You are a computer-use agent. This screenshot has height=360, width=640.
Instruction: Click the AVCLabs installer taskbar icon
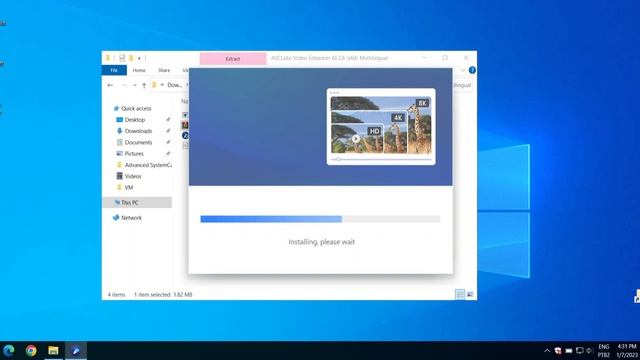tap(76, 350)
